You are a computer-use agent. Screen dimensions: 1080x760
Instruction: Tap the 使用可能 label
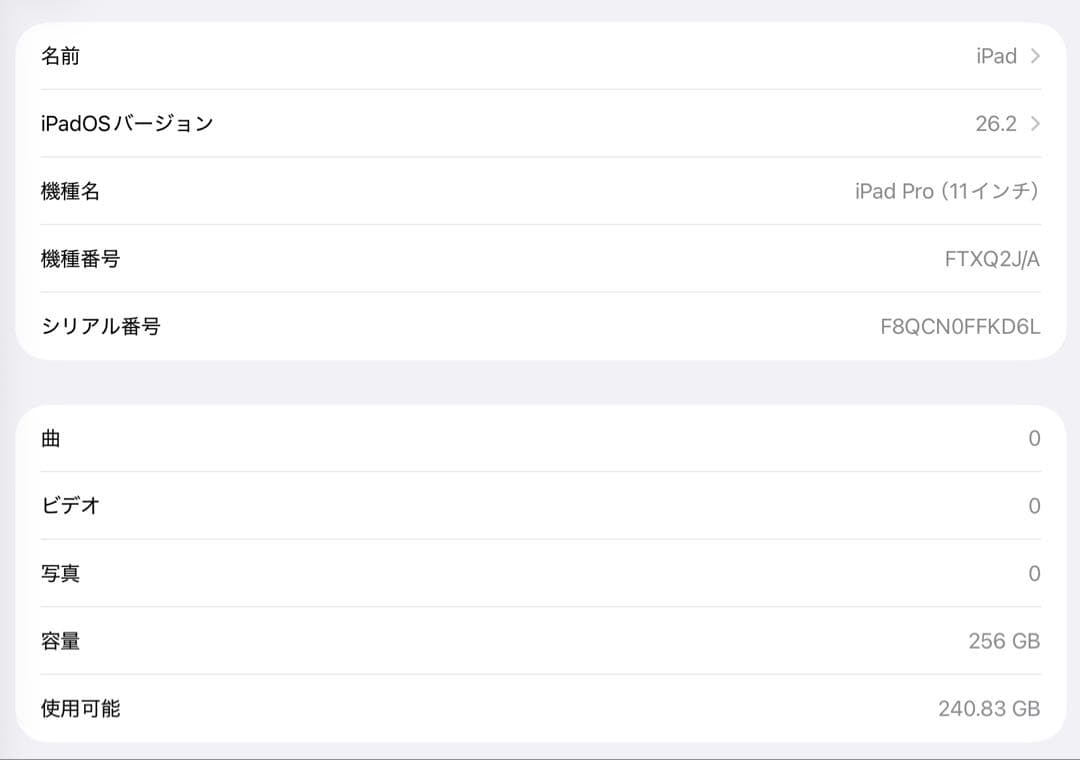point(80,709)
